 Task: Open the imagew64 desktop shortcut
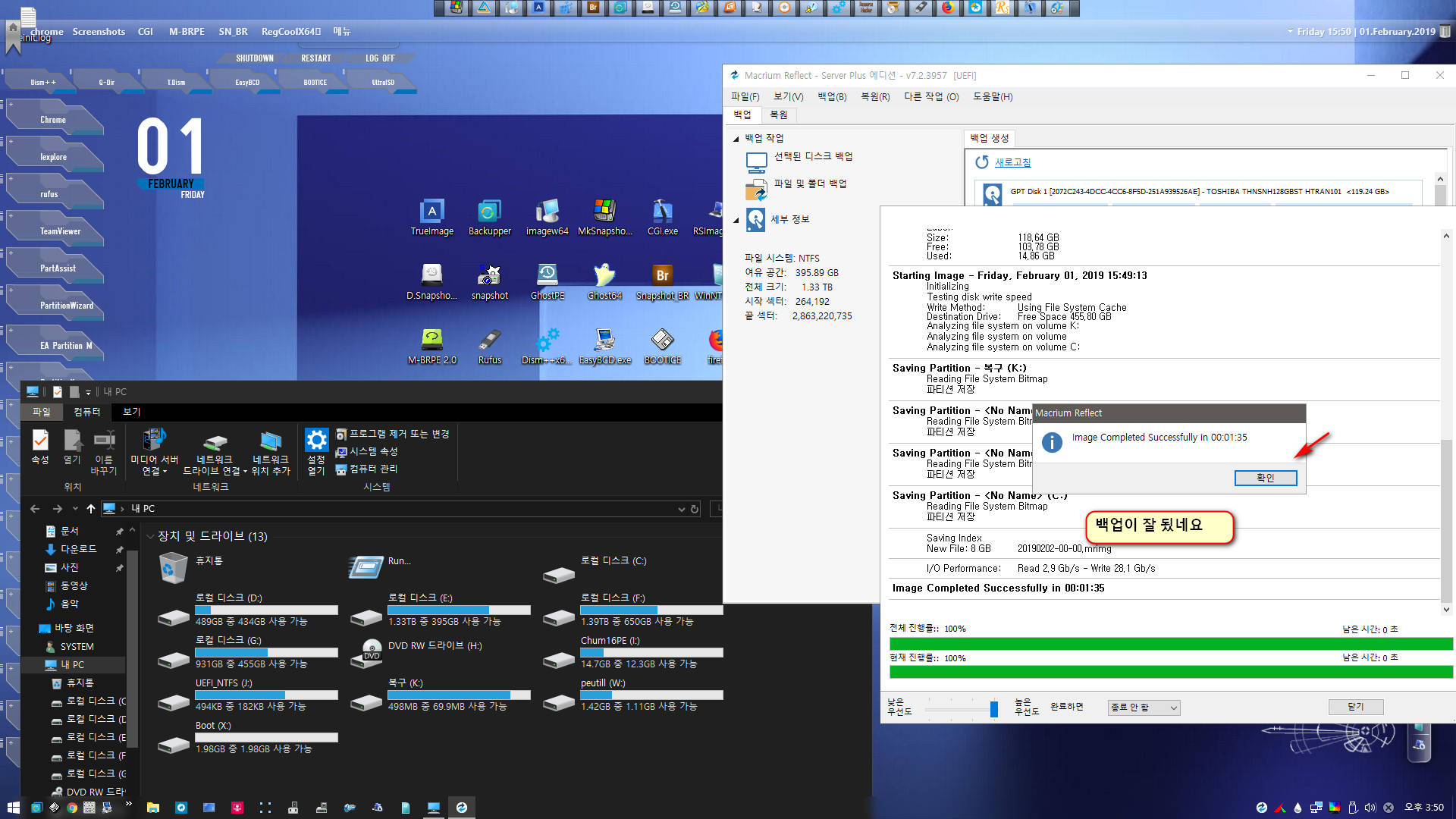[547, 217]
